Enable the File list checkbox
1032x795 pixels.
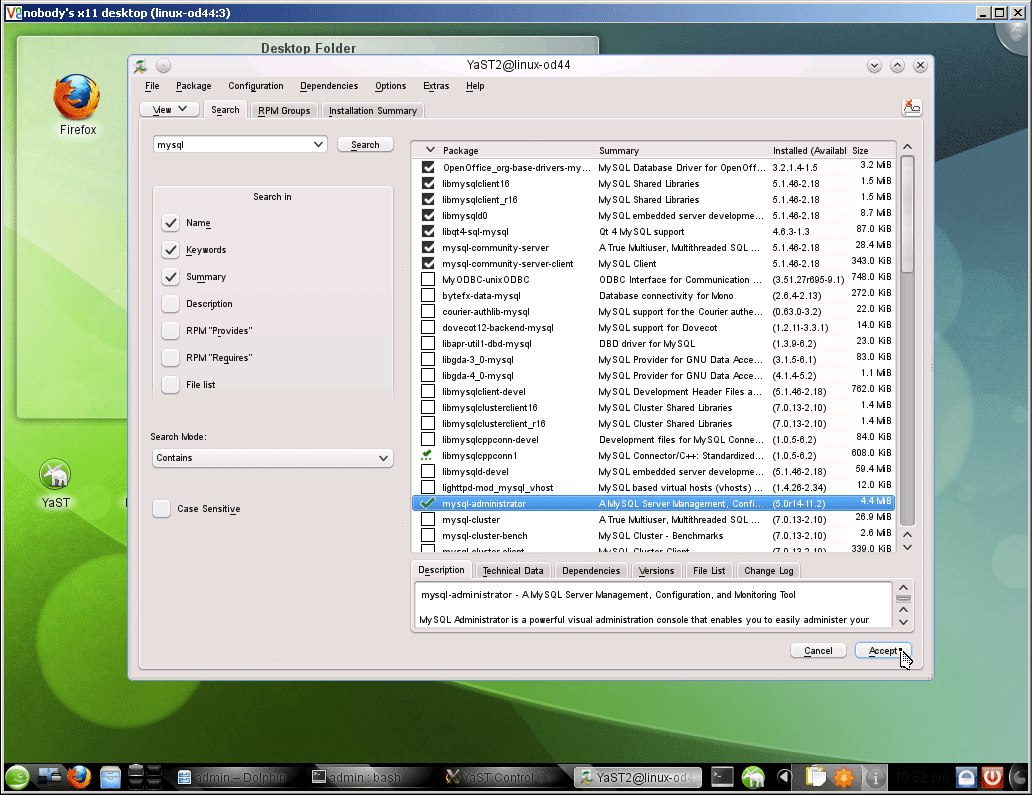tap(170, 385)
